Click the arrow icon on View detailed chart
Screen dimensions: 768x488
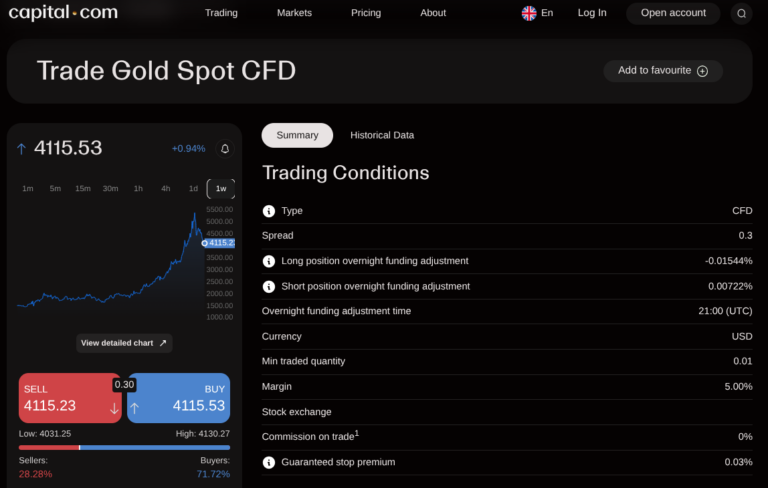163,343
